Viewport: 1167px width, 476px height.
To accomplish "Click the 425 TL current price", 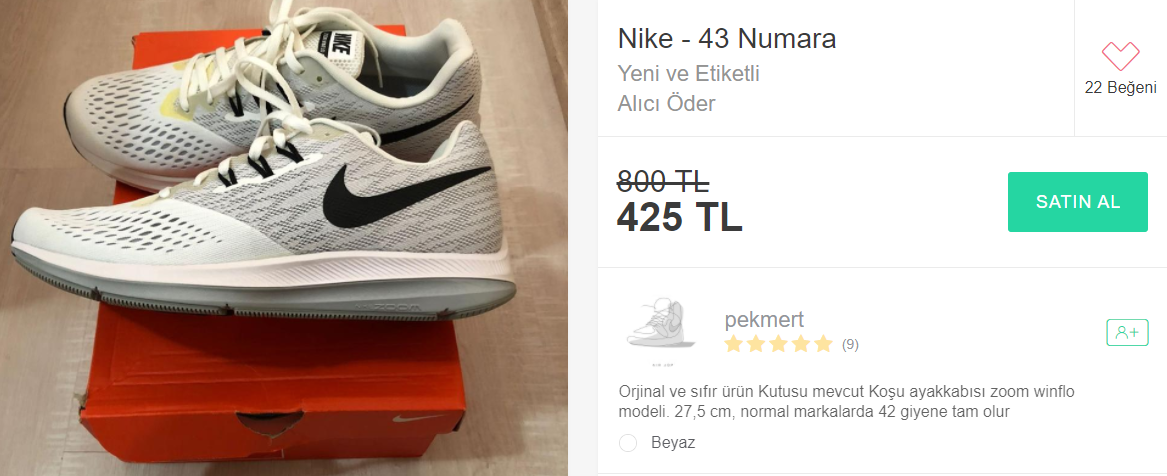I will [680, 217].
